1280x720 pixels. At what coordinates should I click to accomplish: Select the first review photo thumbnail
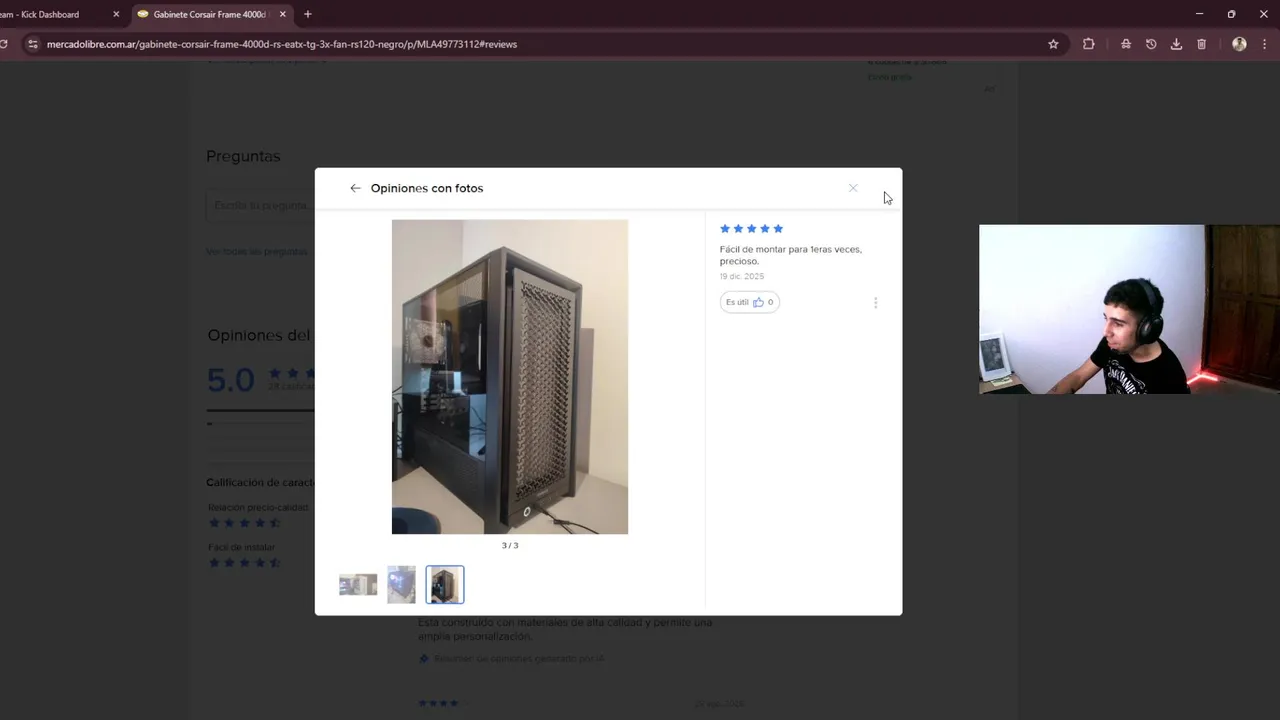[358, 585]
